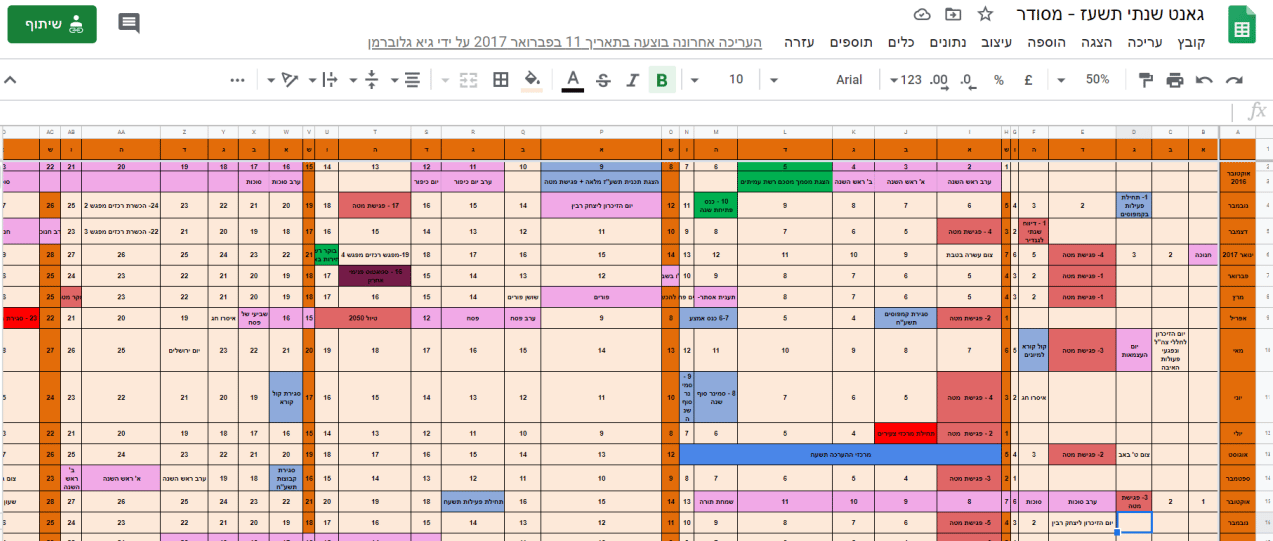The width and height of the screenshot is (1273, 541).
Task: Format numbers as percent
Action: point(998,80)
